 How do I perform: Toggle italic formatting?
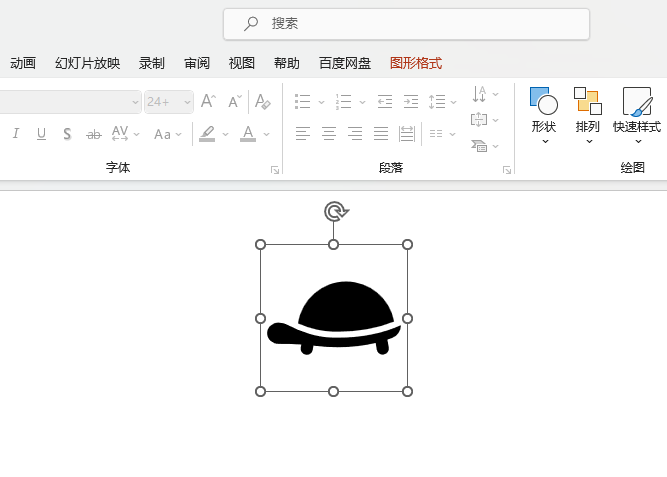[16, 134]
